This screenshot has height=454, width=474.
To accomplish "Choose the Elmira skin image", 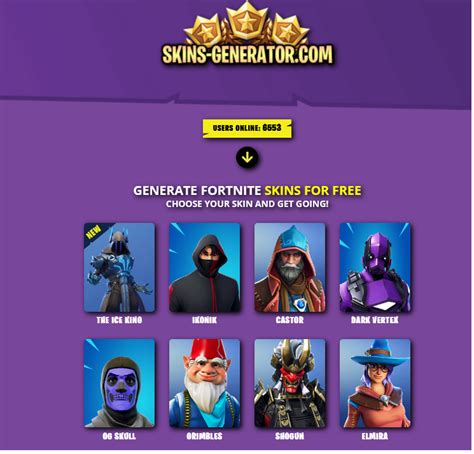I will pos(375,383).
